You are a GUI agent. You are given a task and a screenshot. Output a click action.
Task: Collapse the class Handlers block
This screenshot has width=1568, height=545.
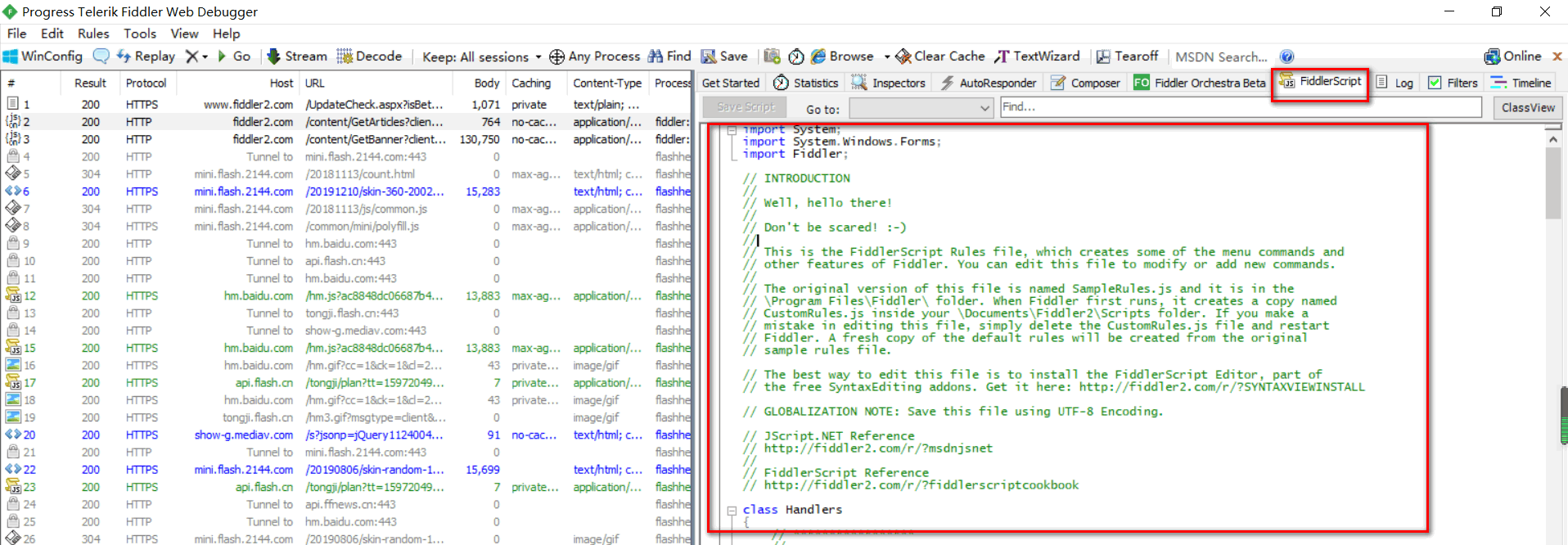pyautogui.click(x=732, y=510)
